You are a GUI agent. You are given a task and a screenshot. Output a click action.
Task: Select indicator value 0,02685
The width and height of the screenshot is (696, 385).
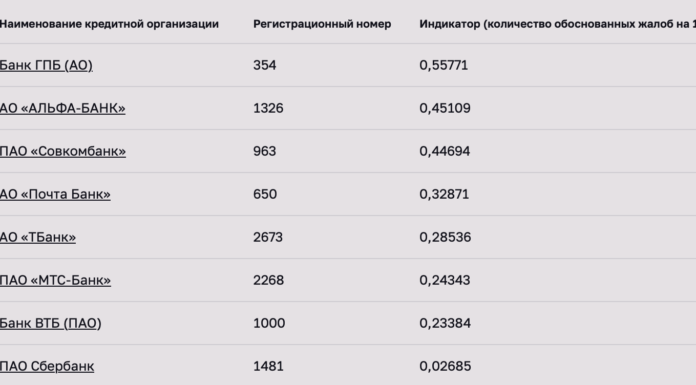tap(445, 366)
